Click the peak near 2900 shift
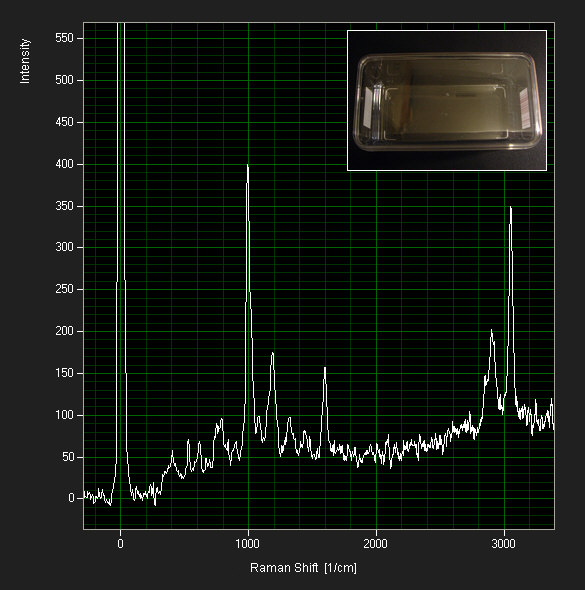The height and width of the screenshot is (590, 585). 491,333
